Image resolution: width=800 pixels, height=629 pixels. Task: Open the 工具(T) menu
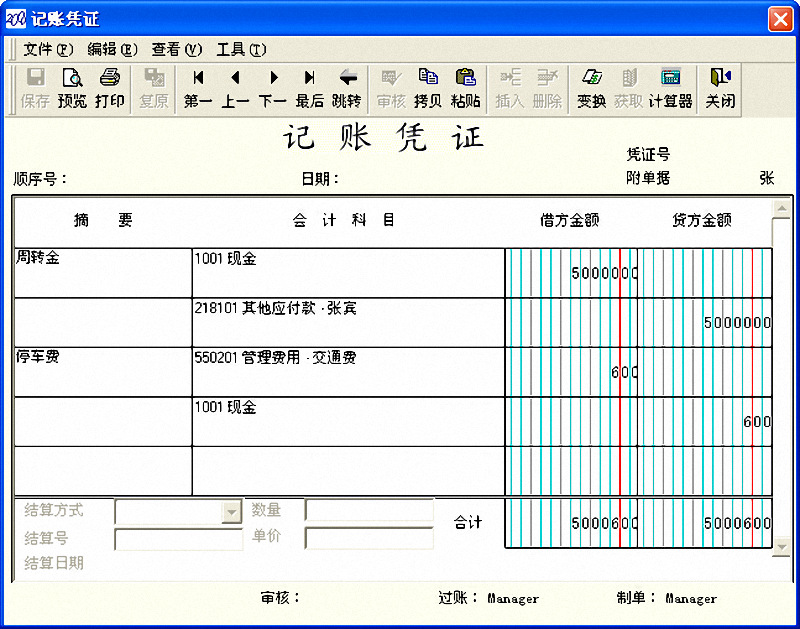click(241, 49)
